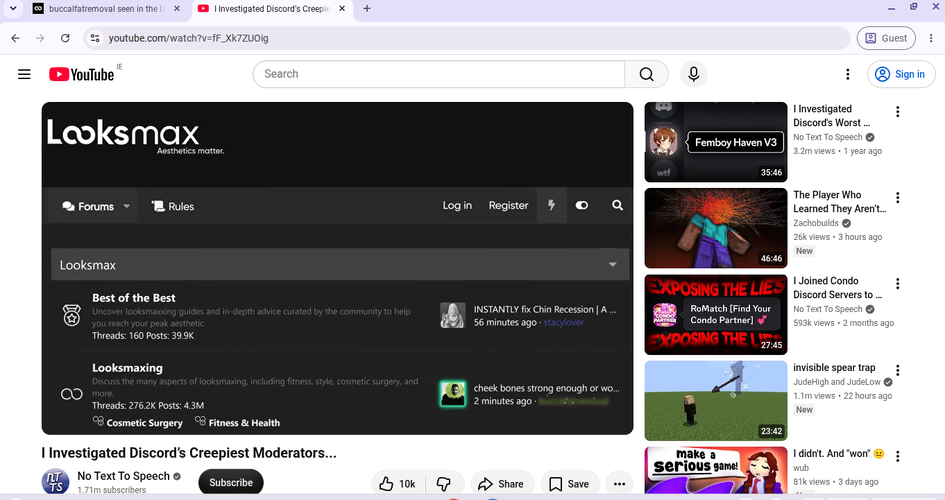Open Chrome three-dot menu
Image resolution: width=945 pixels, height=500 pixels.
tap(931, 38)
